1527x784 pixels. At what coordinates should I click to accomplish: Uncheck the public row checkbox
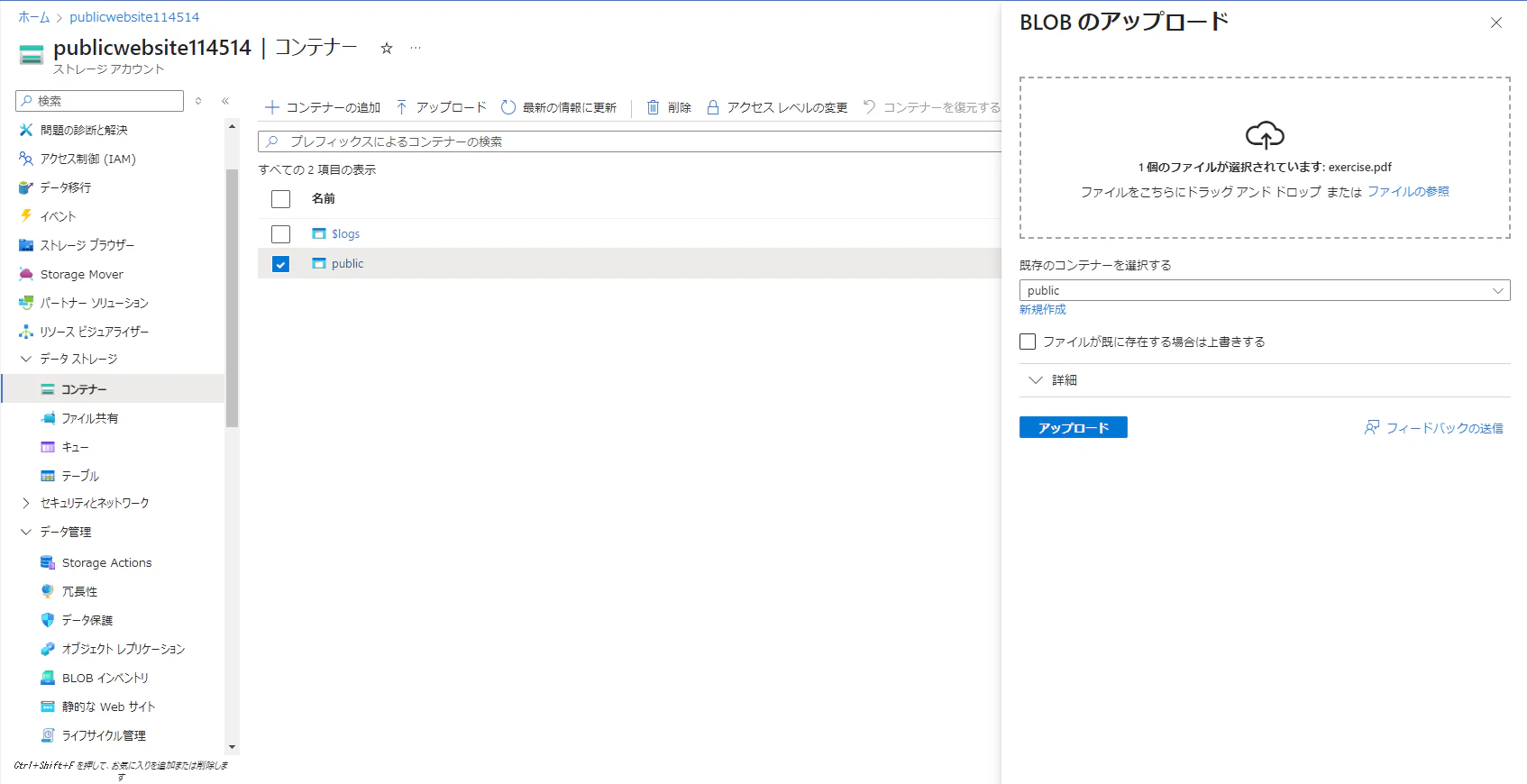pyautogui.click(x=281, y=264)
